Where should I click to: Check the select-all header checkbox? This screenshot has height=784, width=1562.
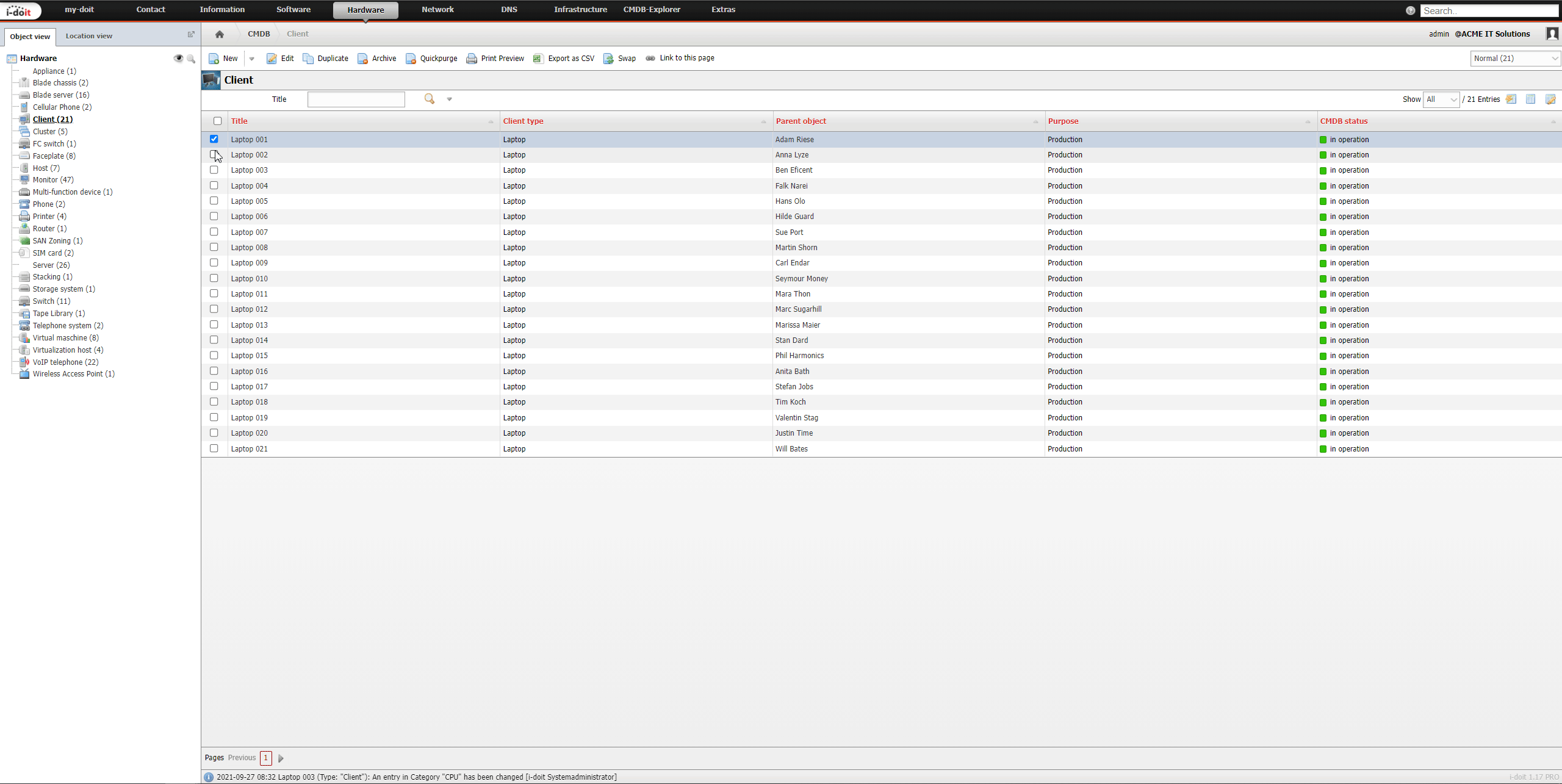coord(218,121)
